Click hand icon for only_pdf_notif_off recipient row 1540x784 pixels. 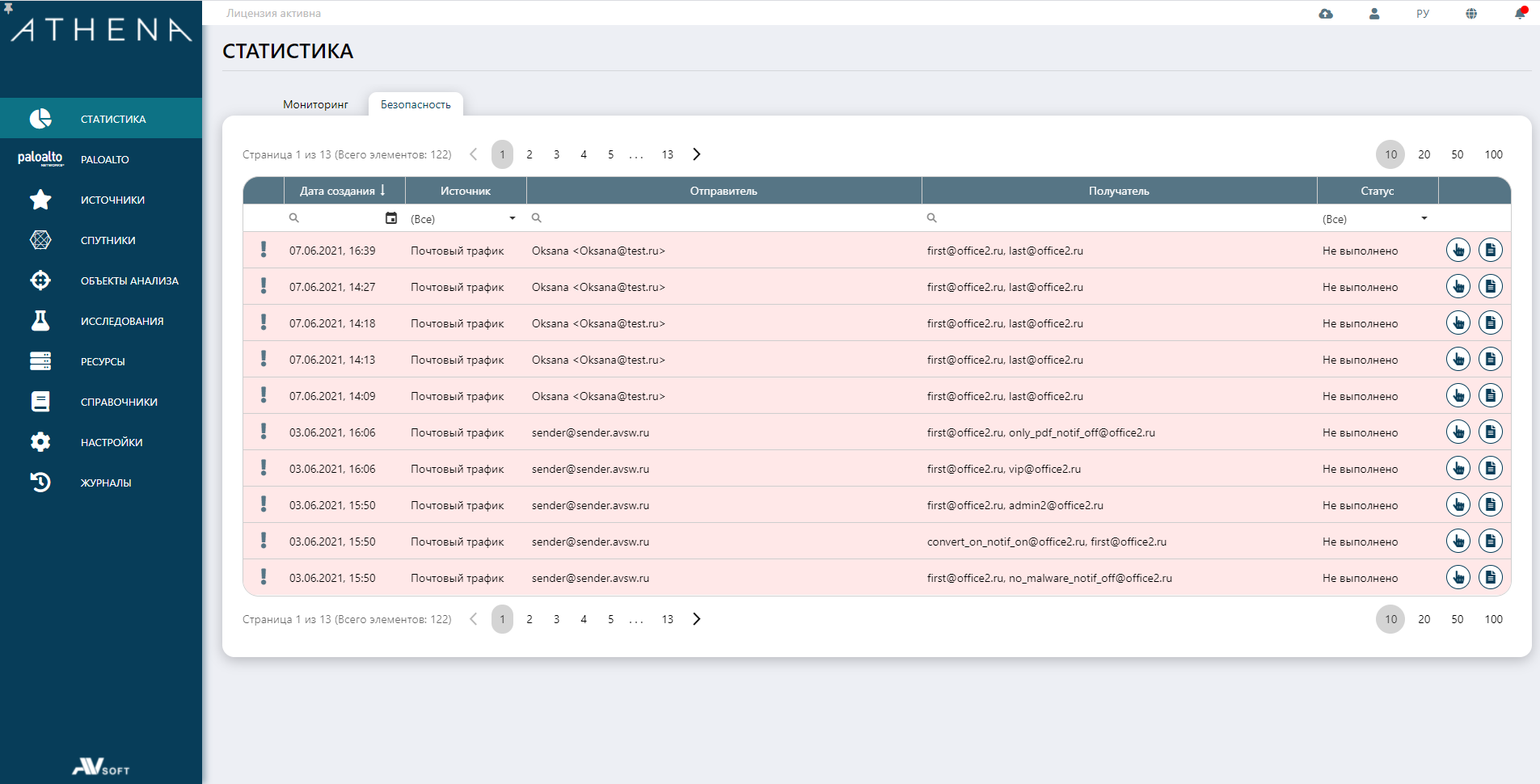1458,432
